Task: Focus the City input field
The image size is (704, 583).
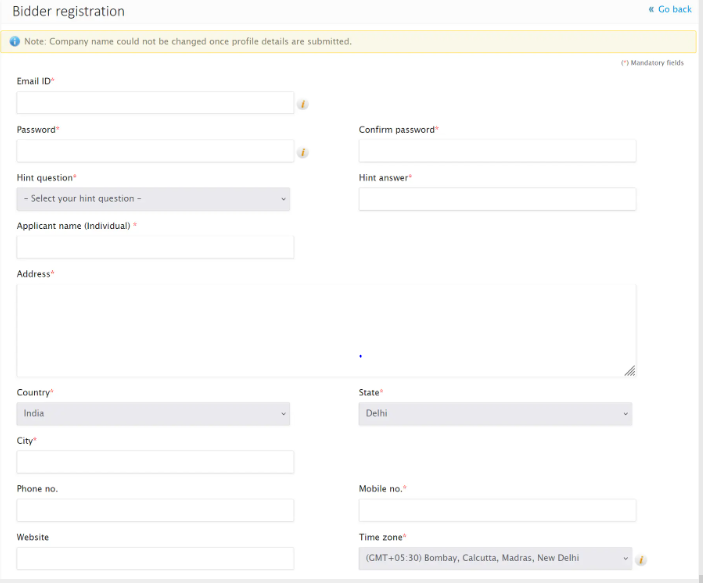Action: point(155,462)
